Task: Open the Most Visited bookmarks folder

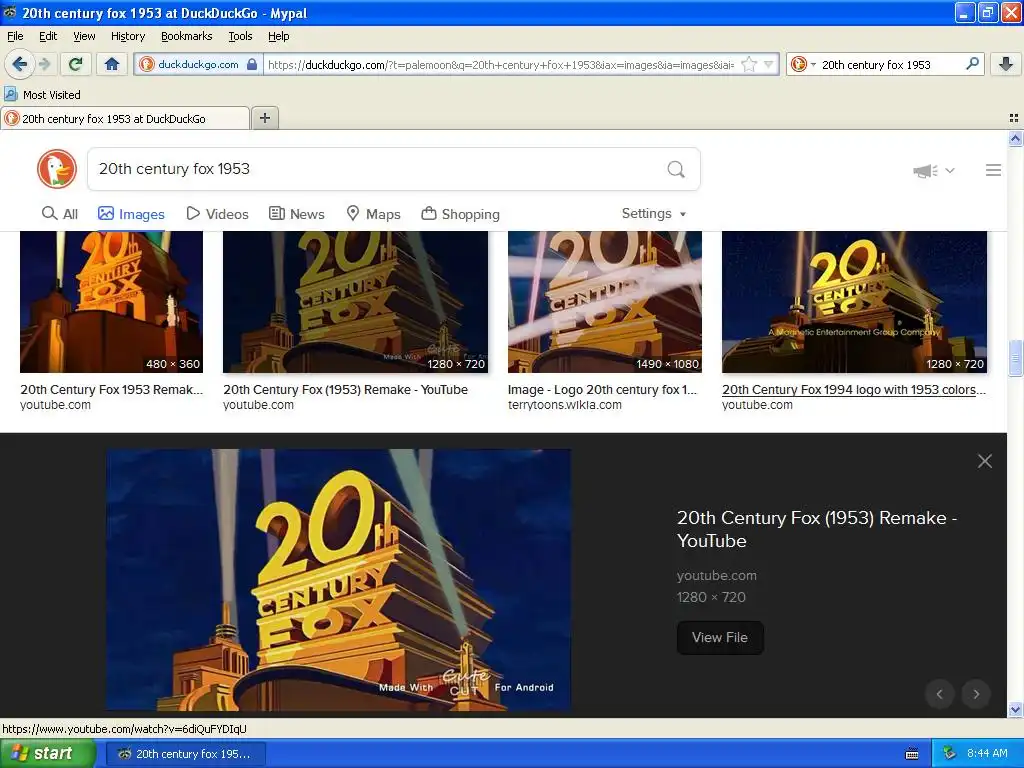Action: (42, 95)
